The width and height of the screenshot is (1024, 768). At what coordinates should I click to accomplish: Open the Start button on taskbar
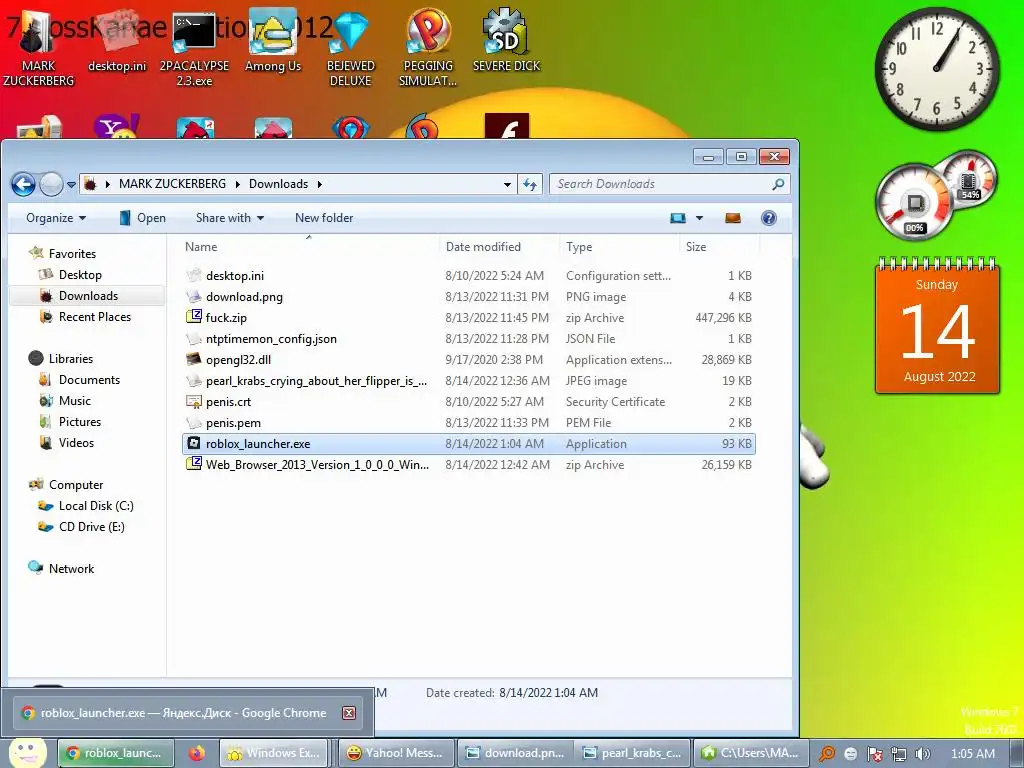point(27,753)
